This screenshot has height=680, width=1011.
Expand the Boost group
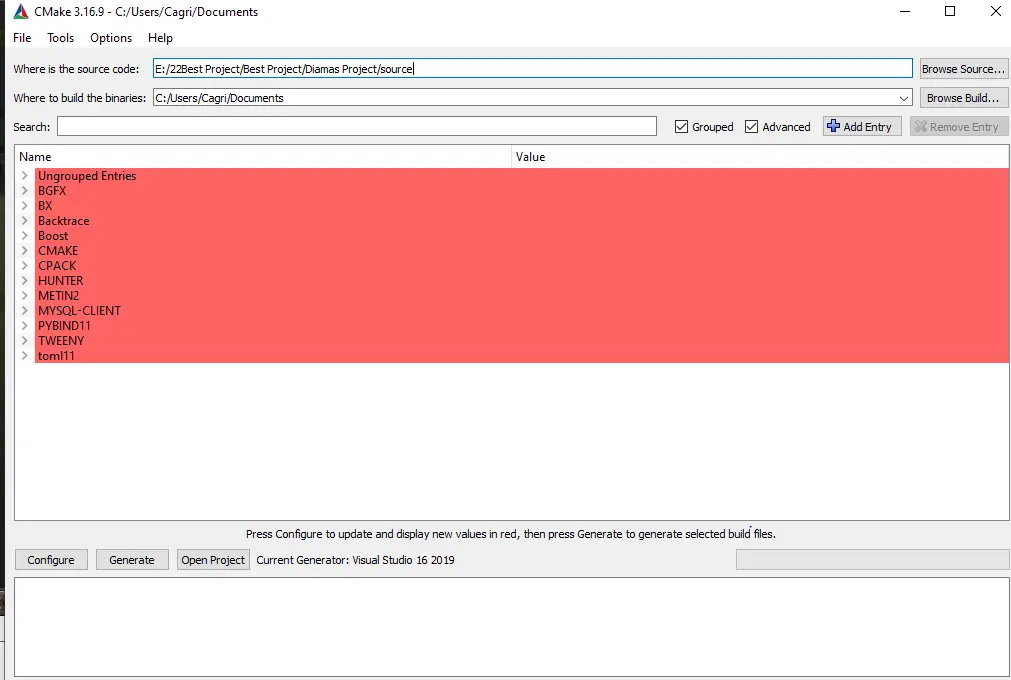click(25, 235)
